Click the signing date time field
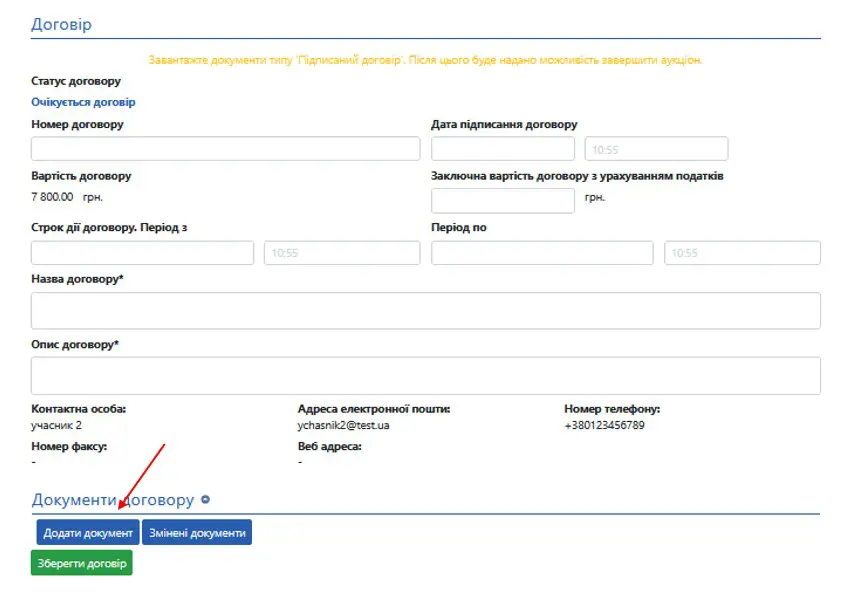 [656, 149]
